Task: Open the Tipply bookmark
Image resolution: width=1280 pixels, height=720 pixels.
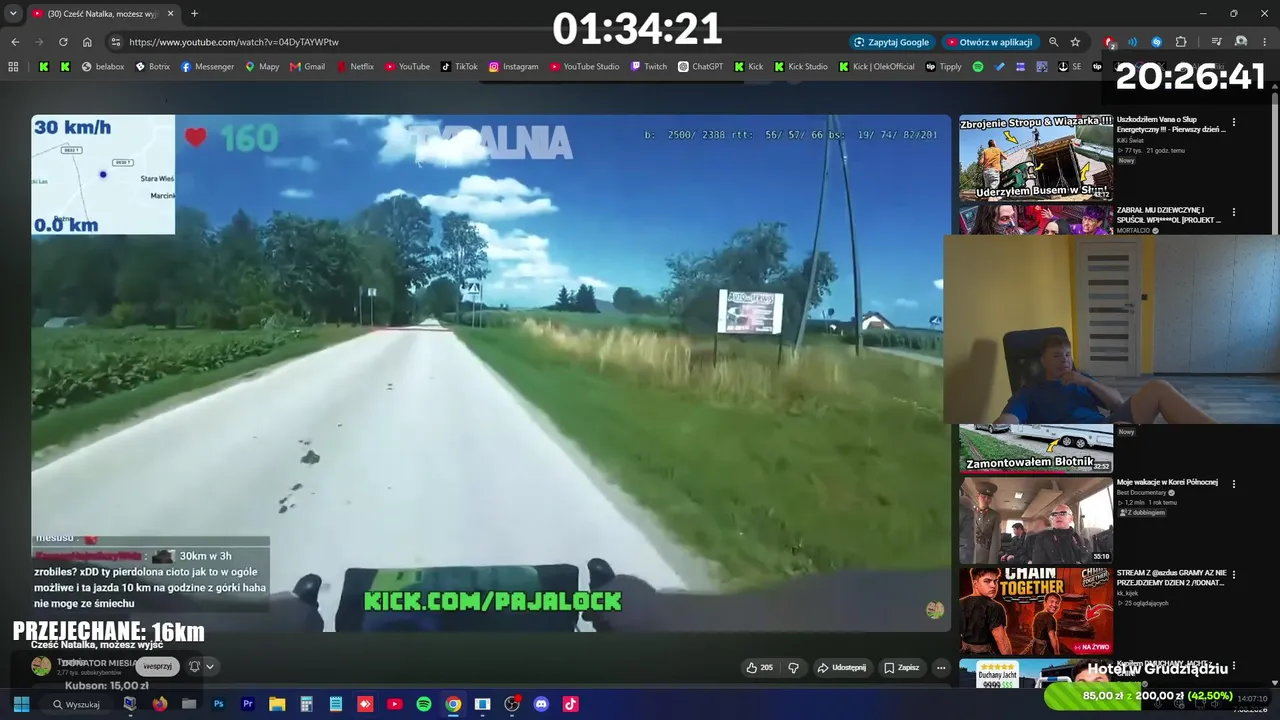Action: (944, 67)
